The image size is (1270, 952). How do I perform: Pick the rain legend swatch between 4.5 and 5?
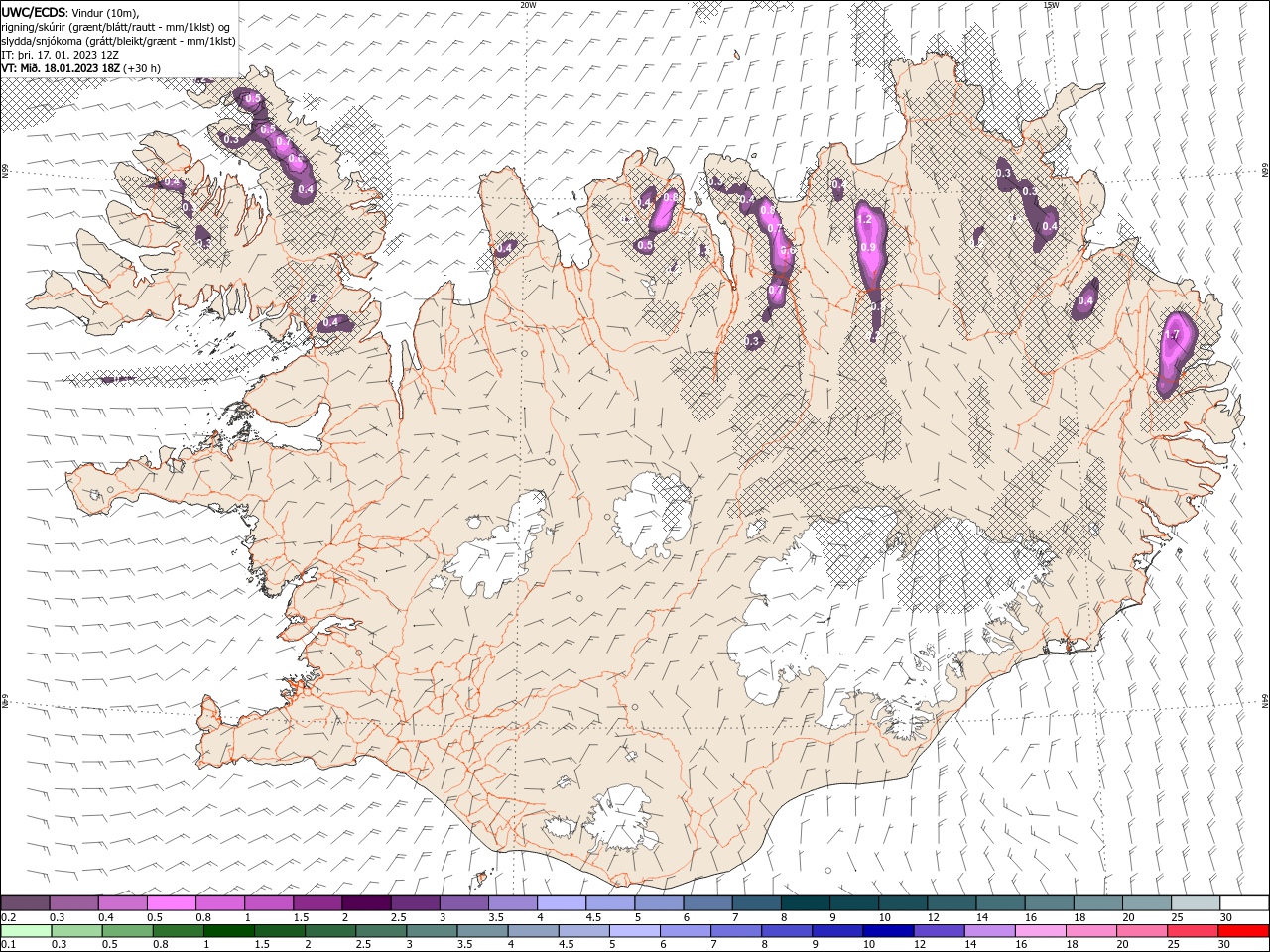pos(583,931)
